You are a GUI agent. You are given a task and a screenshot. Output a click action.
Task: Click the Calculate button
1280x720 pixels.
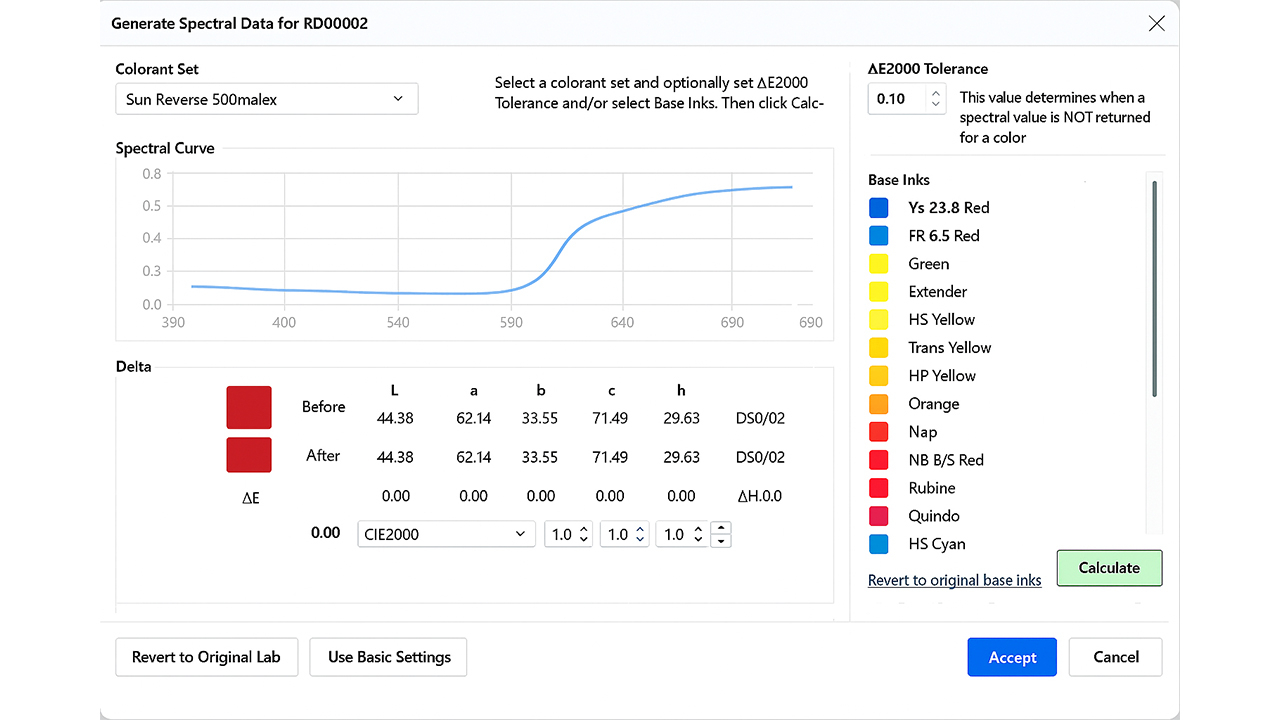(1109, 567)
